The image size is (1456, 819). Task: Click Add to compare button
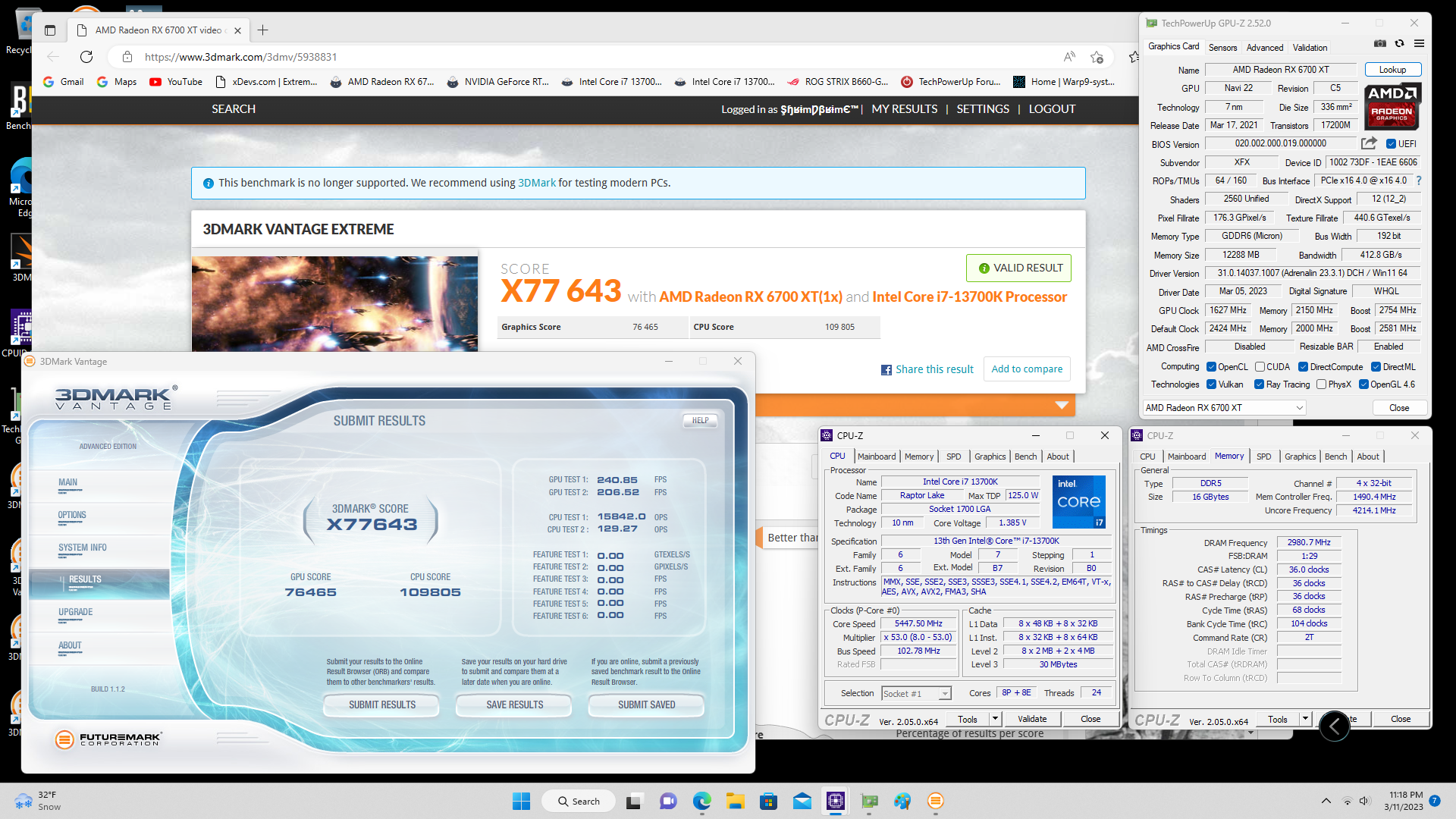click(x=1027, y=369)
